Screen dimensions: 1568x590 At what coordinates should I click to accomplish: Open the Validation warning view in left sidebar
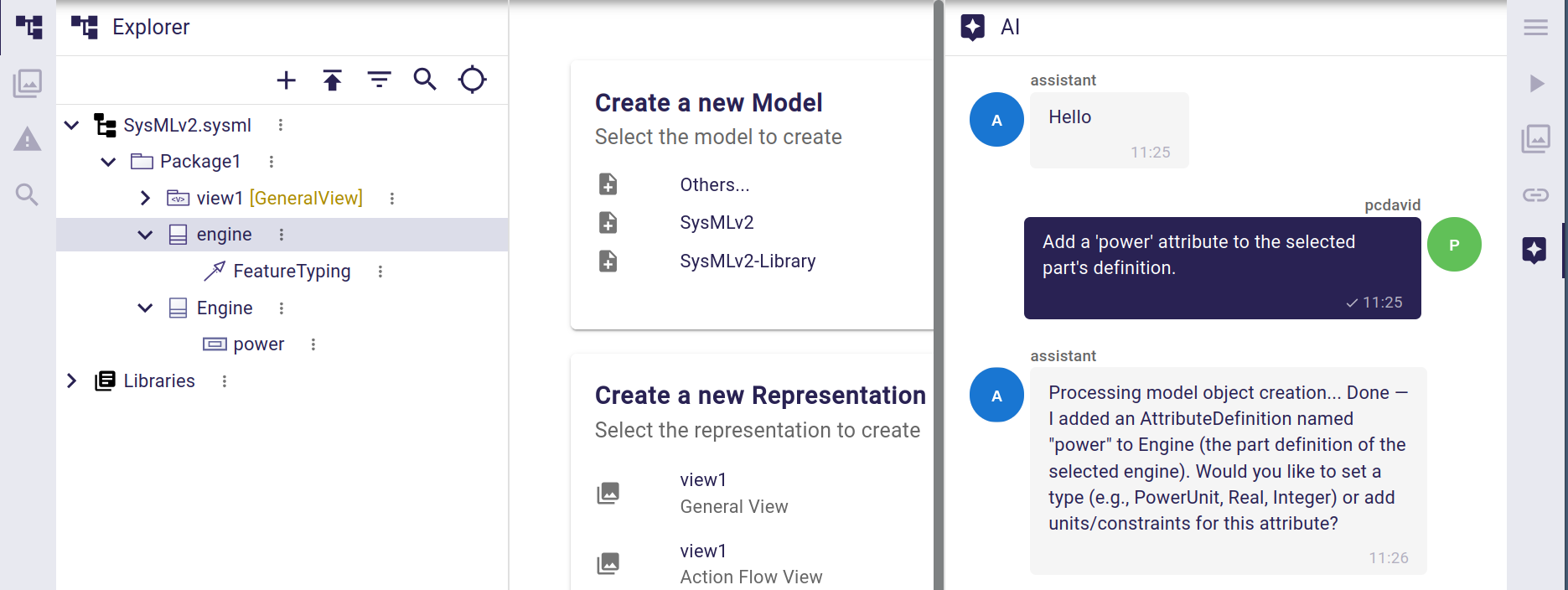(28, 139)
